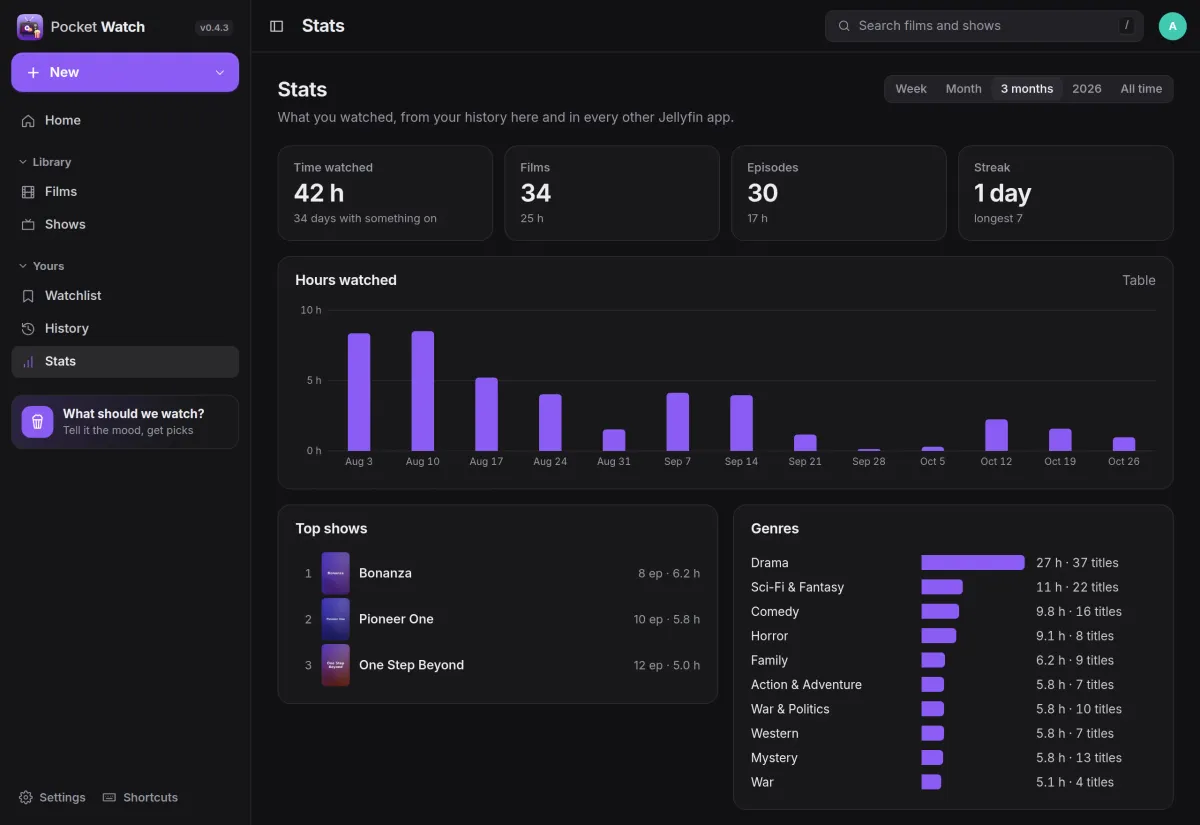Go to Watchlist in the sidebar
This screenshot has width=1200, height=825.
tap(125, 295)
